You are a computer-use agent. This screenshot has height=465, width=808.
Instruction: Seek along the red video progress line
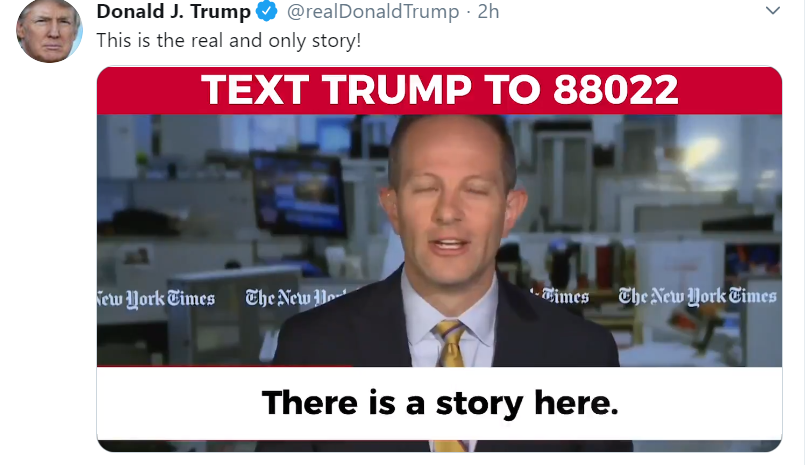pos(224,366)
